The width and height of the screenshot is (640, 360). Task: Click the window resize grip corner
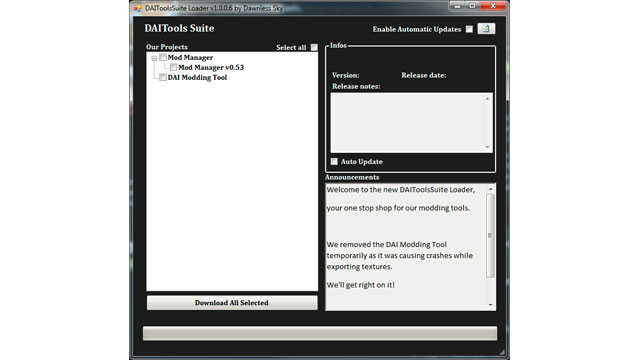point(502,352)
